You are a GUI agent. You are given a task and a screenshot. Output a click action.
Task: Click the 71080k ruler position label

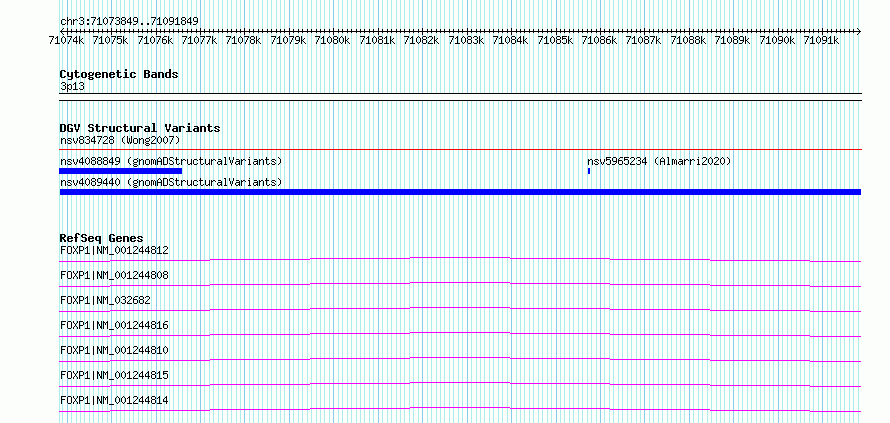[333, 40]
